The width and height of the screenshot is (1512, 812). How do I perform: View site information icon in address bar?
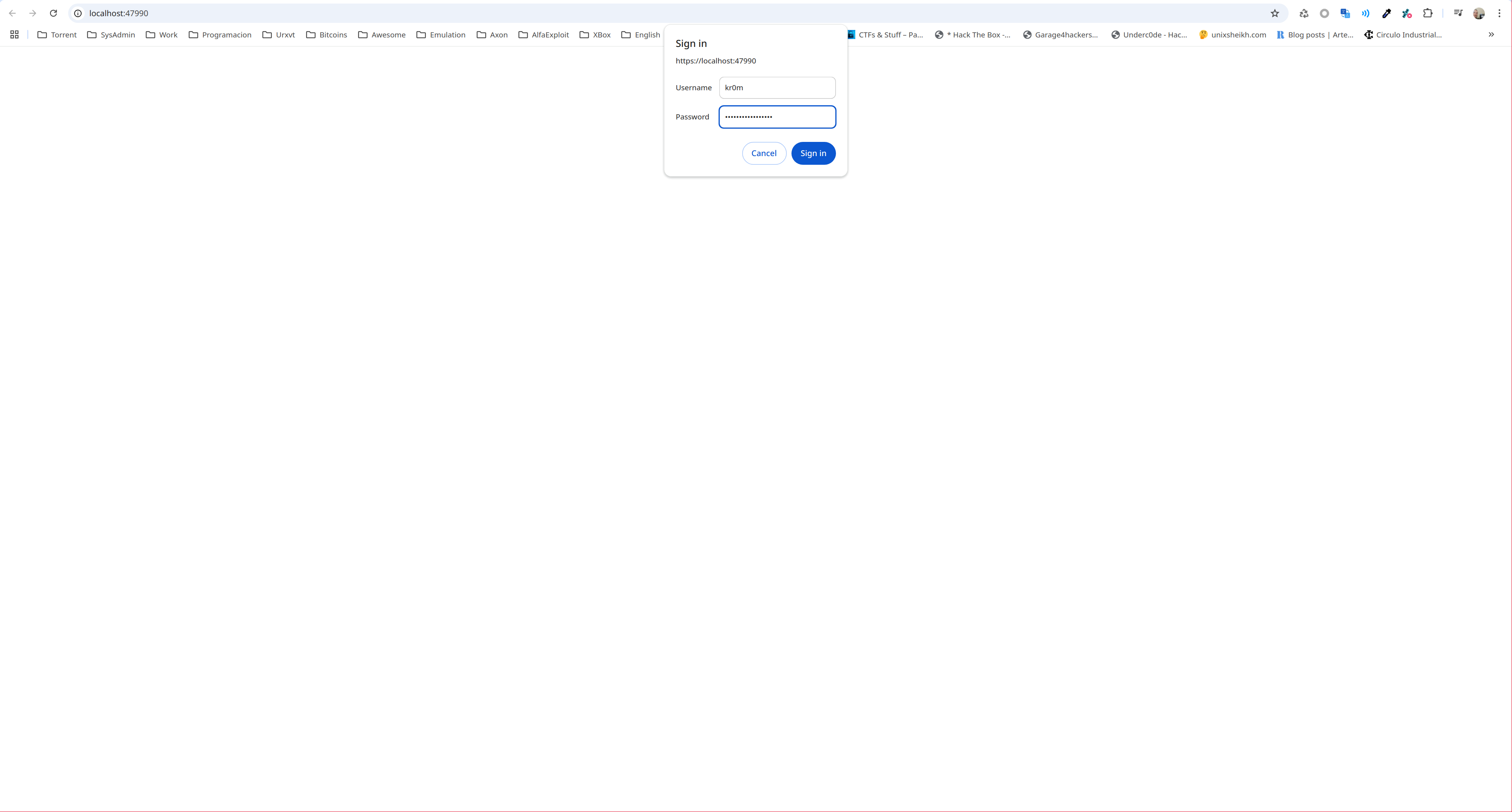coord(78,13)
